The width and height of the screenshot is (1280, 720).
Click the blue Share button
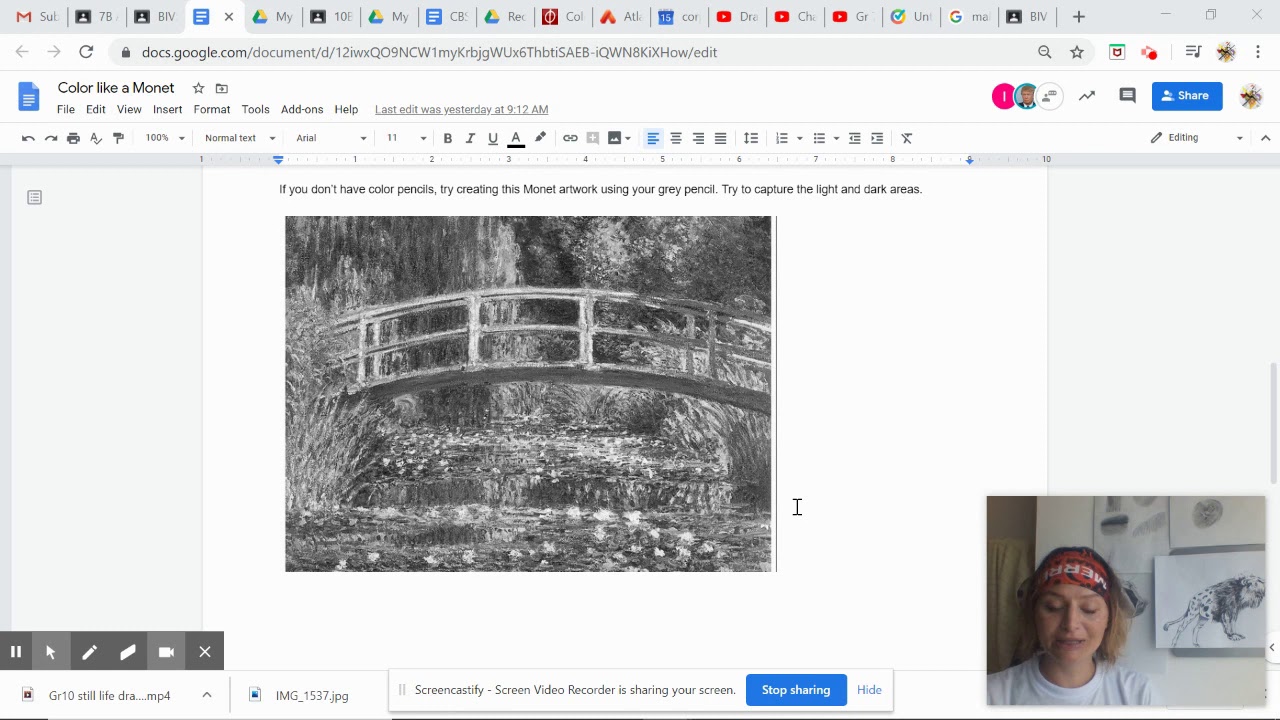coord(1187,96)
